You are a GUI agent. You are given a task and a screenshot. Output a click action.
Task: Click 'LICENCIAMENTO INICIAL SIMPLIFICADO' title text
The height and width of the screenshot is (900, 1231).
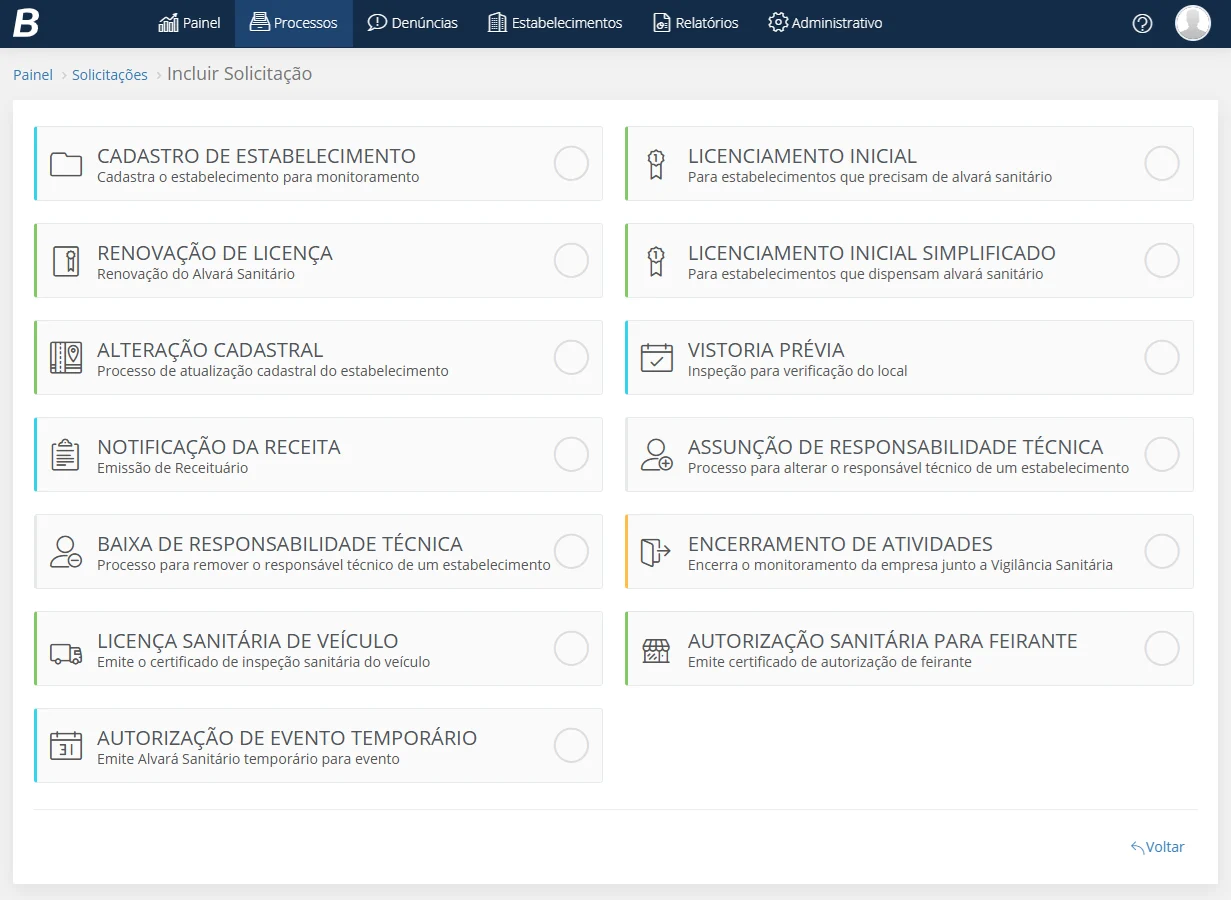pyautogui.click(x=872, y=253)
